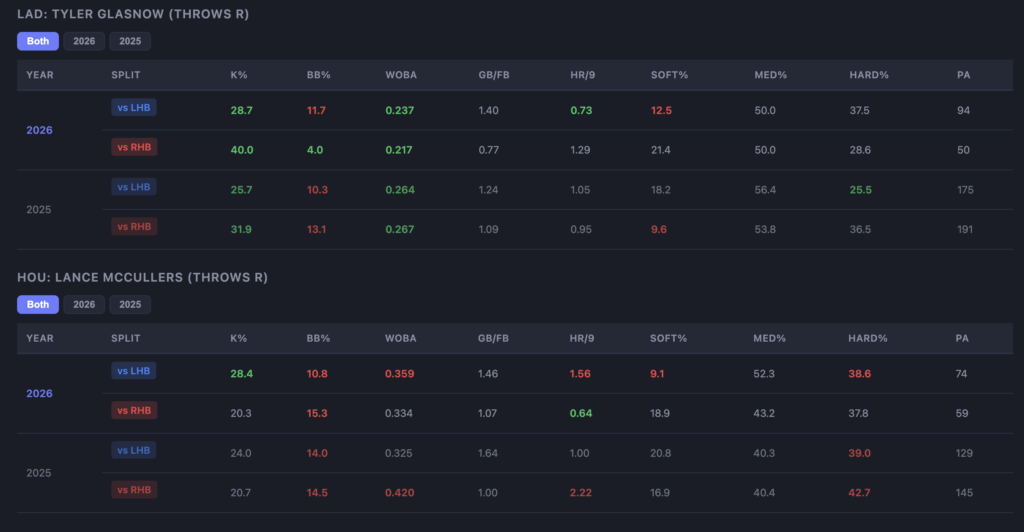This screenshot has height=532, width=1024.
Task: Click the 13.1 BB% value
Action: [317, 229]
